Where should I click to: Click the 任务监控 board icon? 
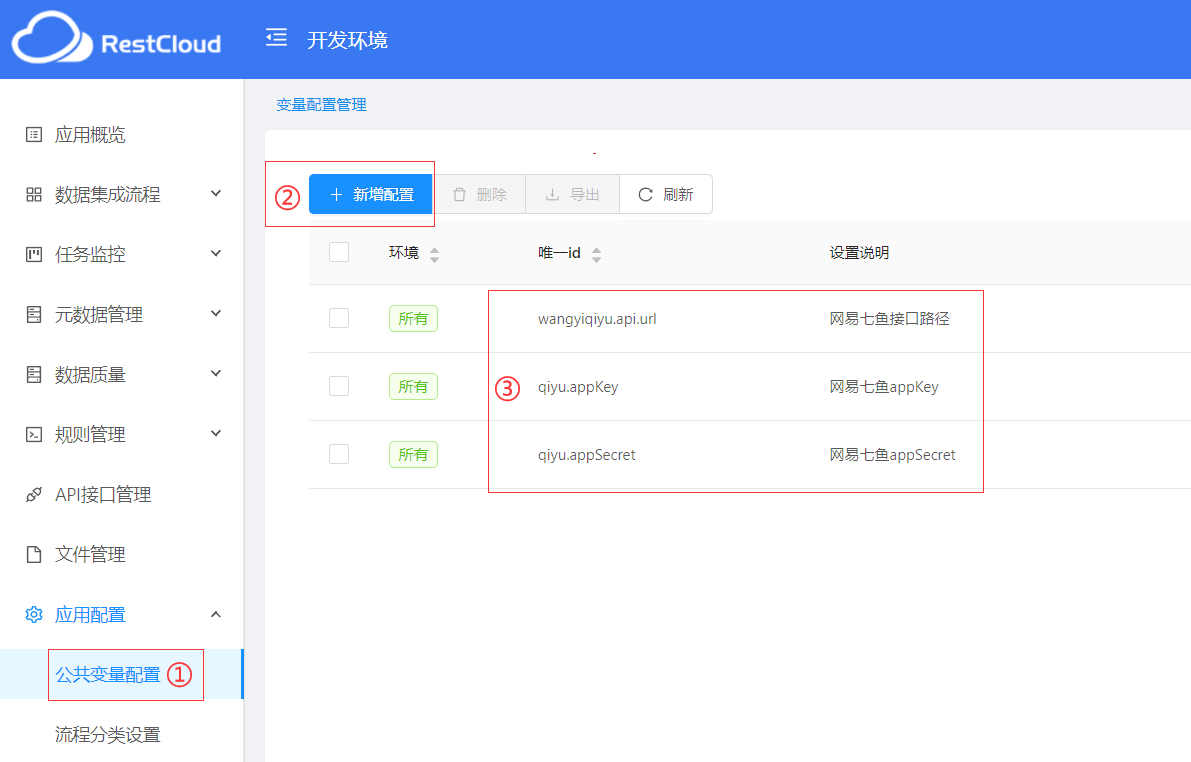coord(34,255)
